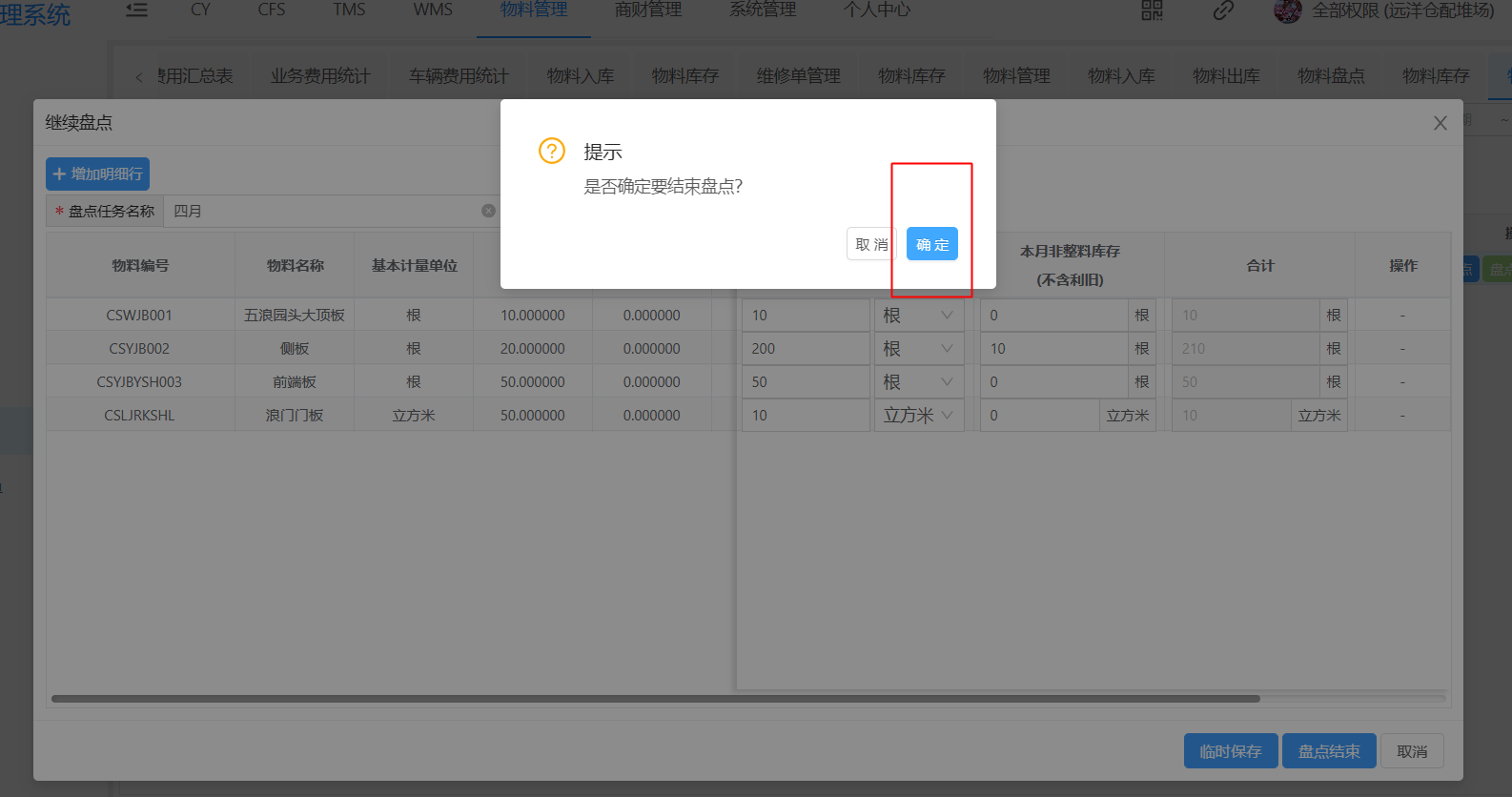Screen dimensions: 1512x797
Task: Clear the 盘点任务名称 field with the clear icon
Action: click(488, 211)
